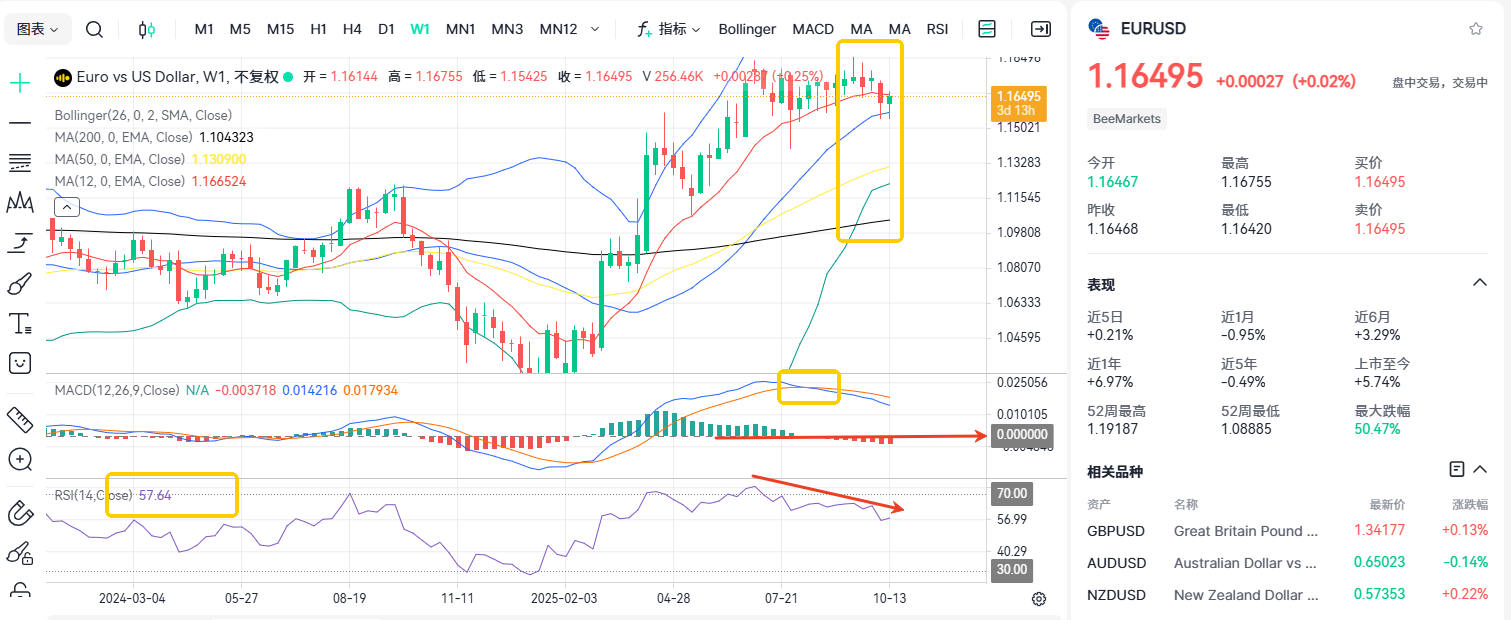The height and width of the screenshot is (620, 1511).
Task: Toggle EURUSD favorite star
Action: click(x=1475, y=29)
